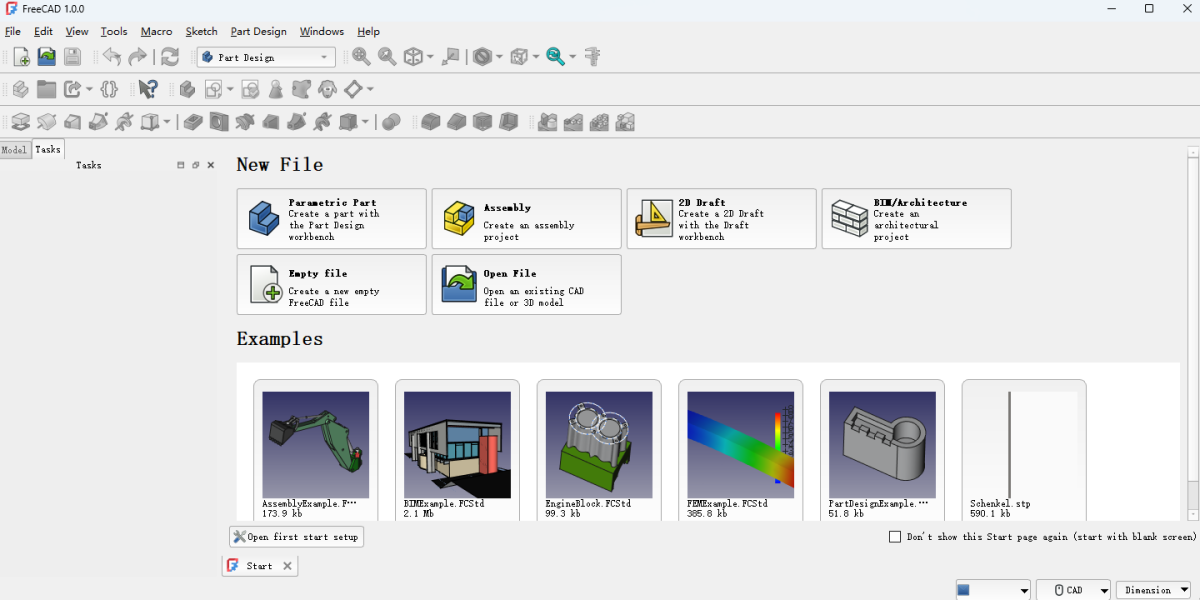Viewport: 1200px width, 600px height.
Task: Open the Part Design workbench dropdown
Action: click(x=266, y=57)
